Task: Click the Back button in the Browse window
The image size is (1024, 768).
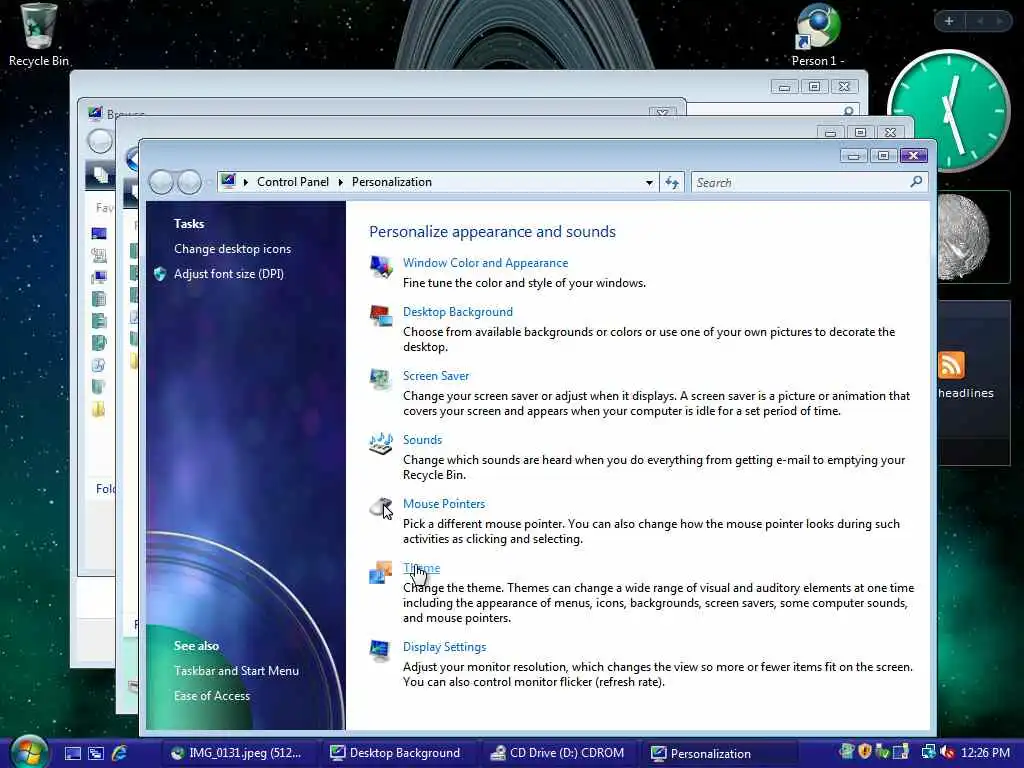Action: tap(100, 141)
